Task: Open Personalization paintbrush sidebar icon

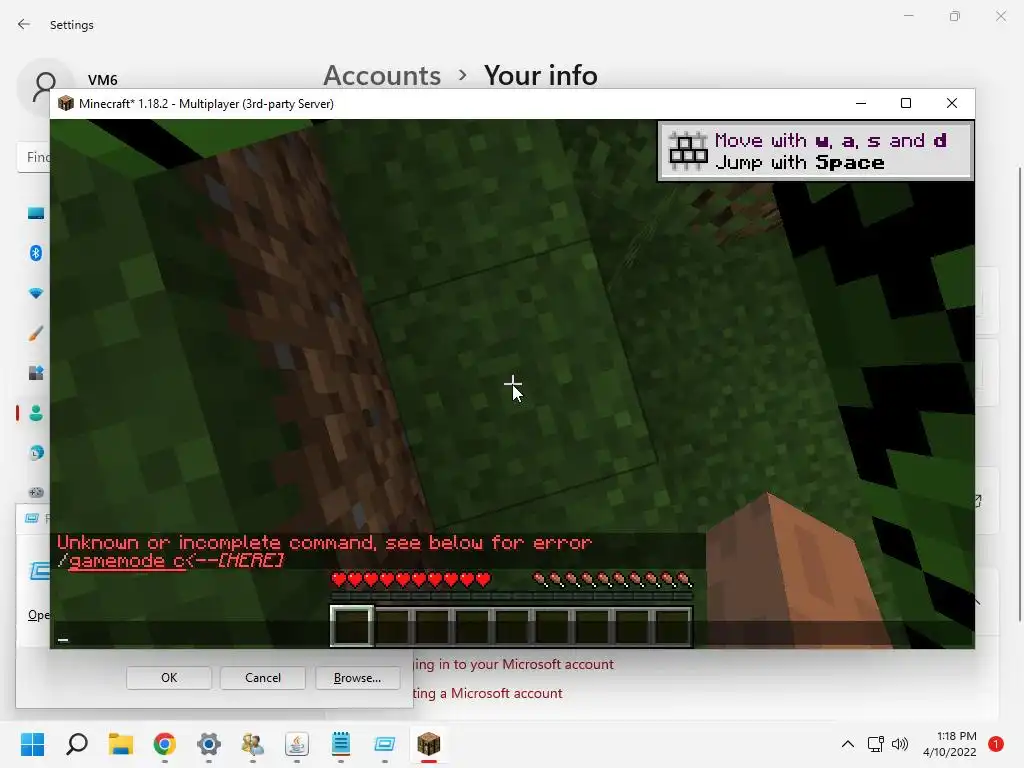Action: (36, 333)
